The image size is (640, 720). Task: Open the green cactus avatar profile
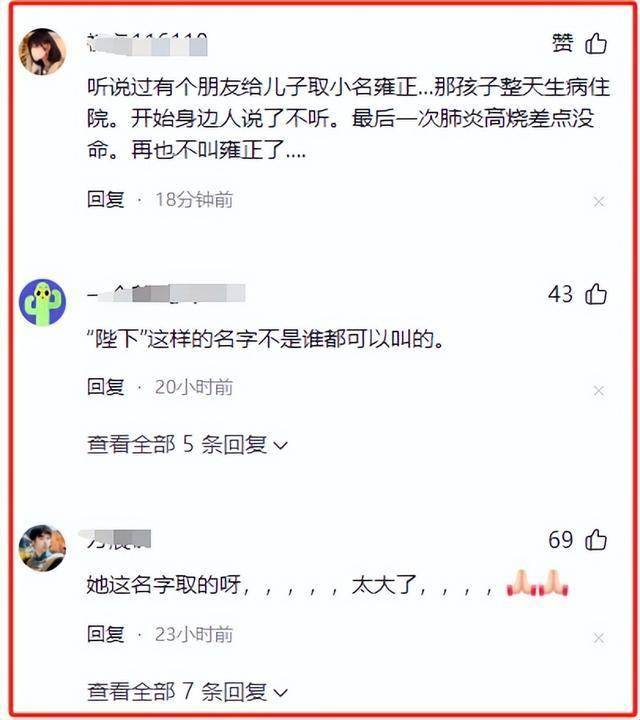point(42,302)
